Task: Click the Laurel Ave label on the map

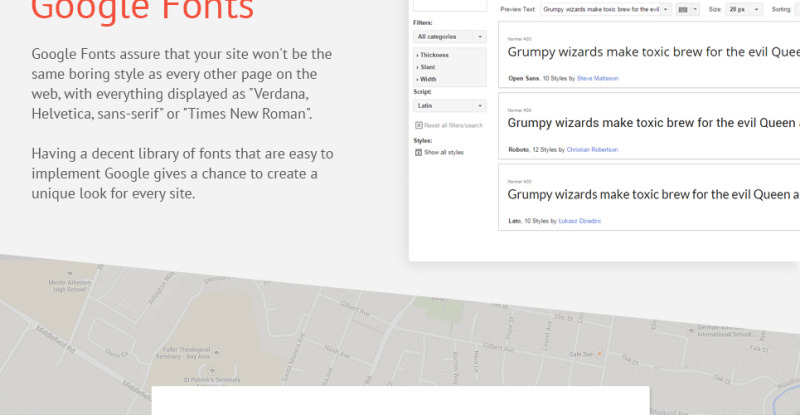Action: coord(548,334)
